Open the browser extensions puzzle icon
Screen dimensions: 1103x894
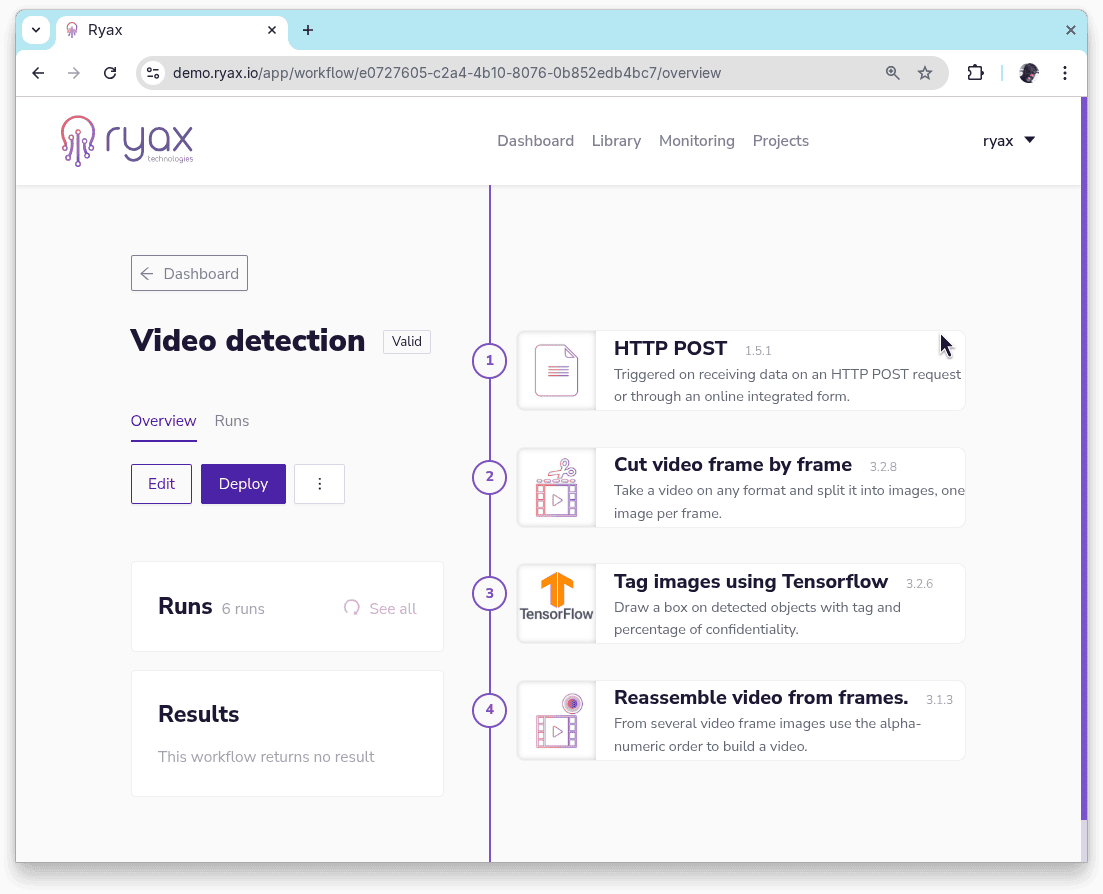tap(975, 73)
